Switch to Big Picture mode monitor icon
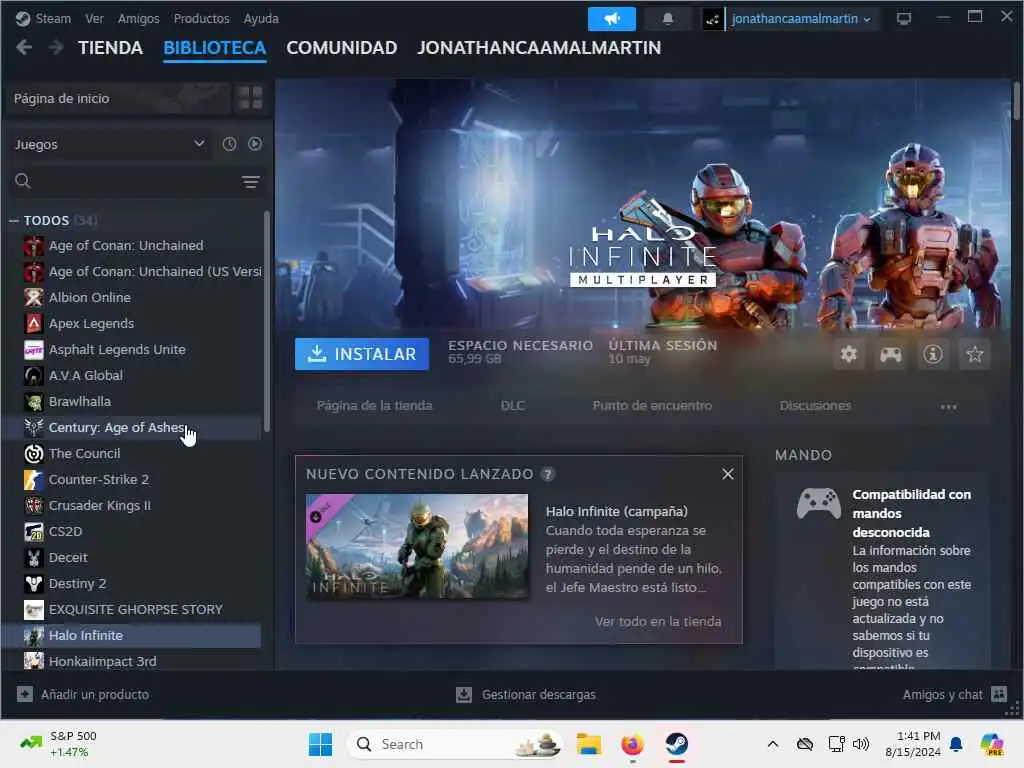 coord(904,19)
